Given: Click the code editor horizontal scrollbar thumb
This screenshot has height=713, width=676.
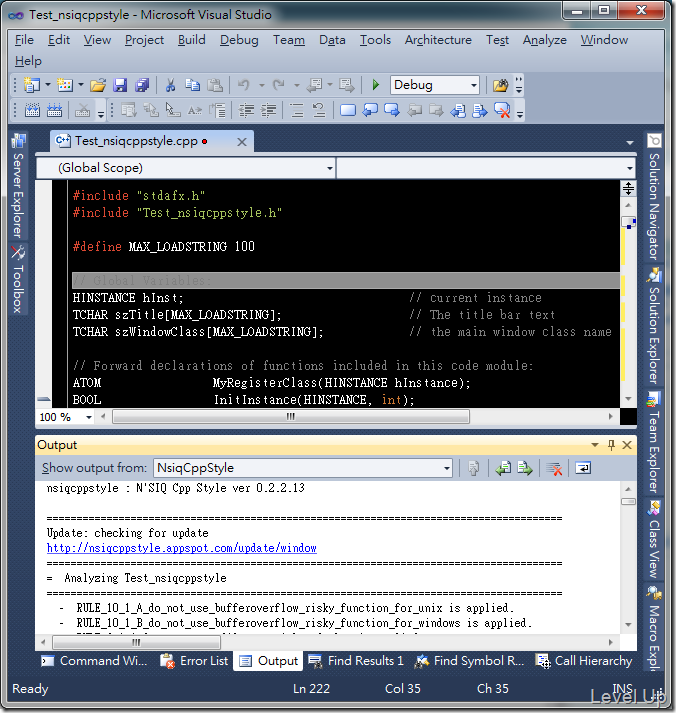Looking at the screenshot, I should (x=291, y=417).
